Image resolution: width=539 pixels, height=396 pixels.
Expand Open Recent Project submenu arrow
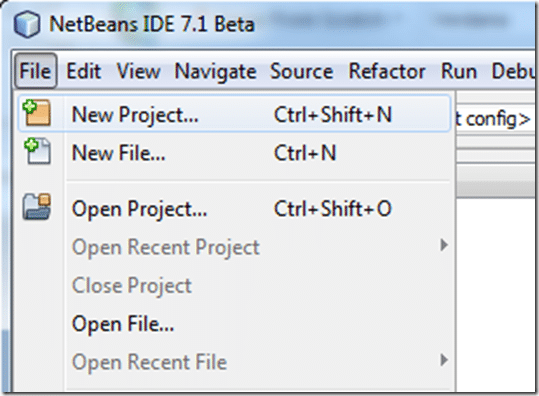[444, 245]
